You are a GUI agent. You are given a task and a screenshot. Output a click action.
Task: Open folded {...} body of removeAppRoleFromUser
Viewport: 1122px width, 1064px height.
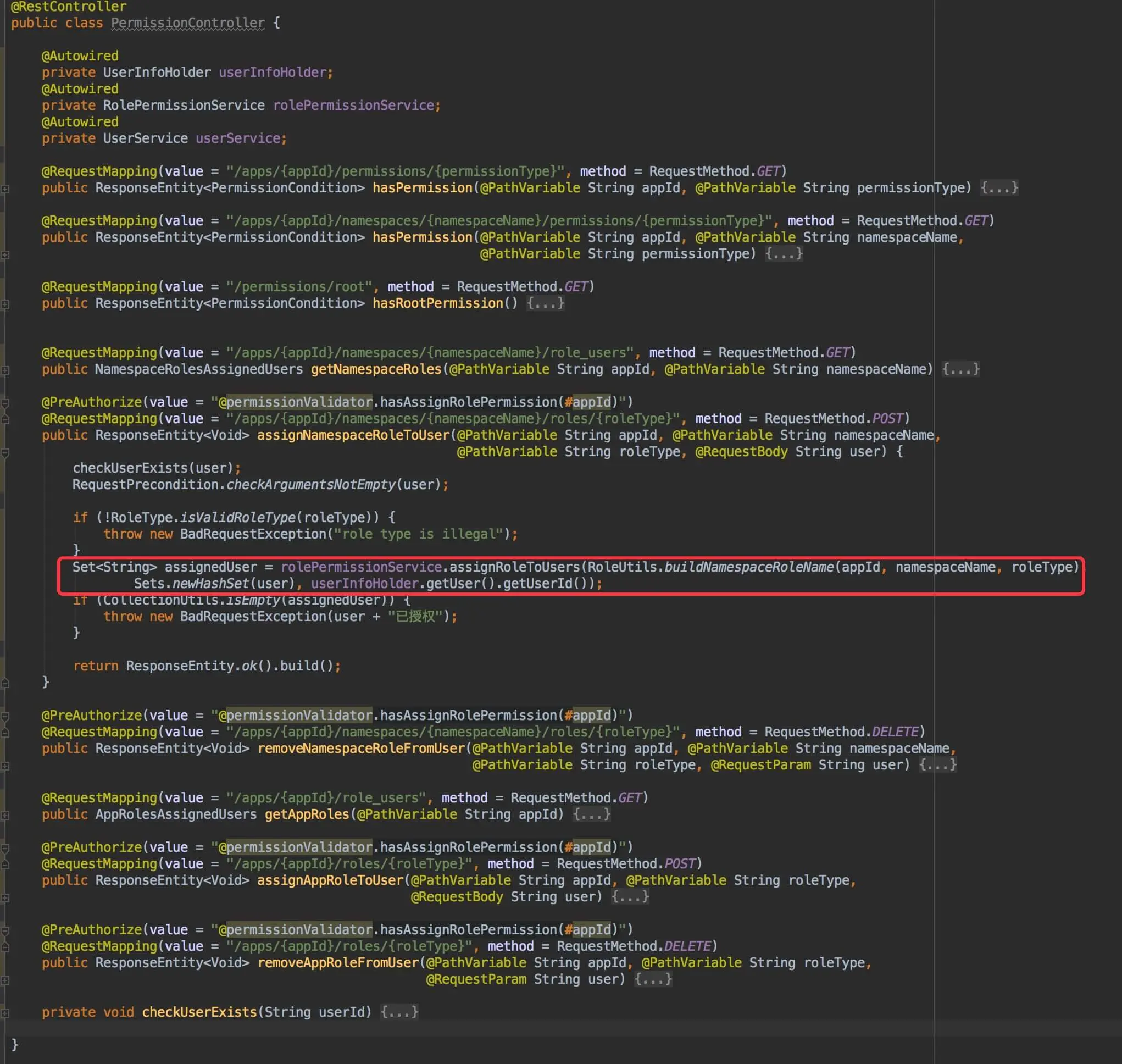tap(653, 979)
